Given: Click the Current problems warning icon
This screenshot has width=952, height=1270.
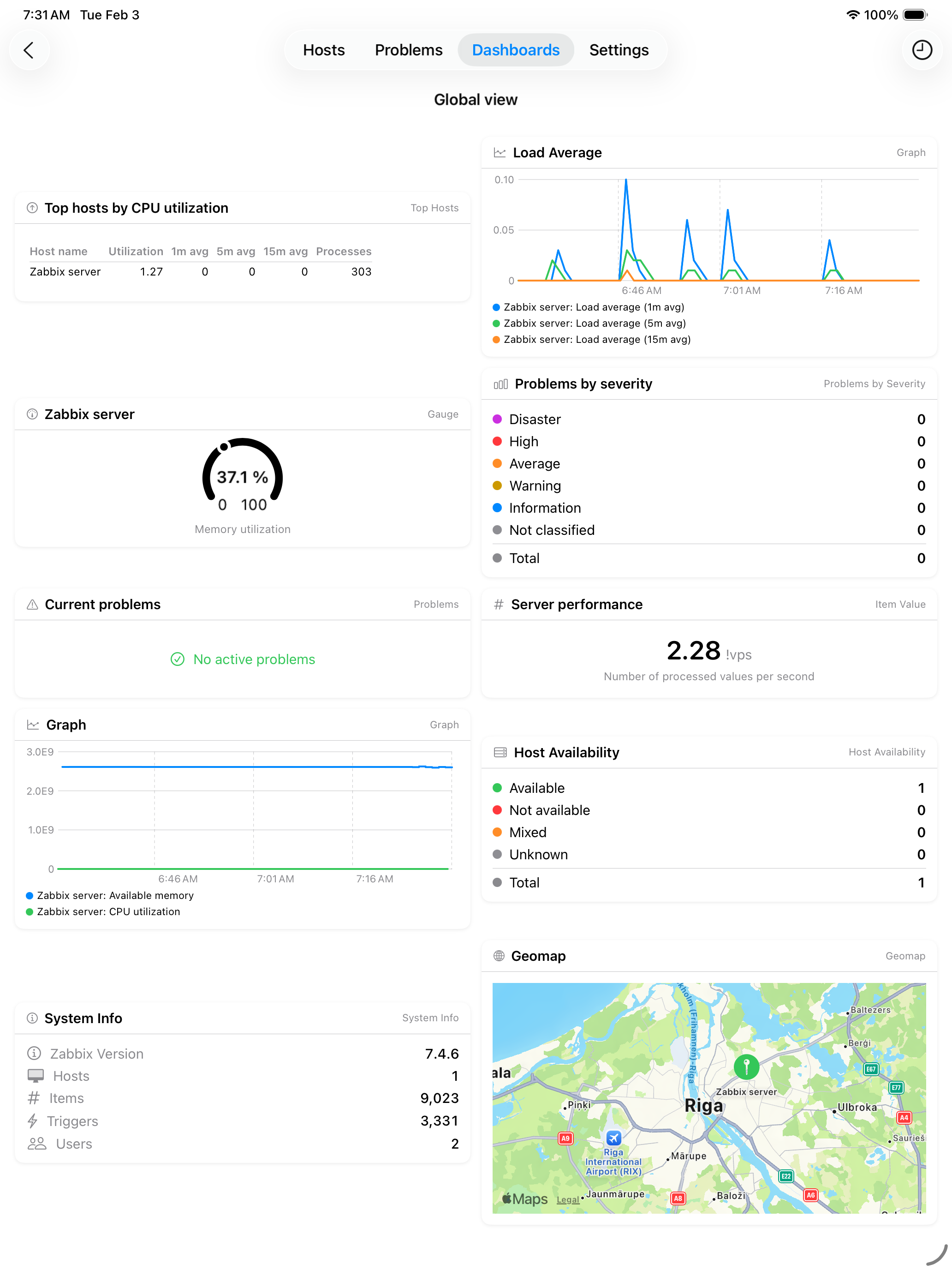Looking at the screenshot, I should point(33,604).
